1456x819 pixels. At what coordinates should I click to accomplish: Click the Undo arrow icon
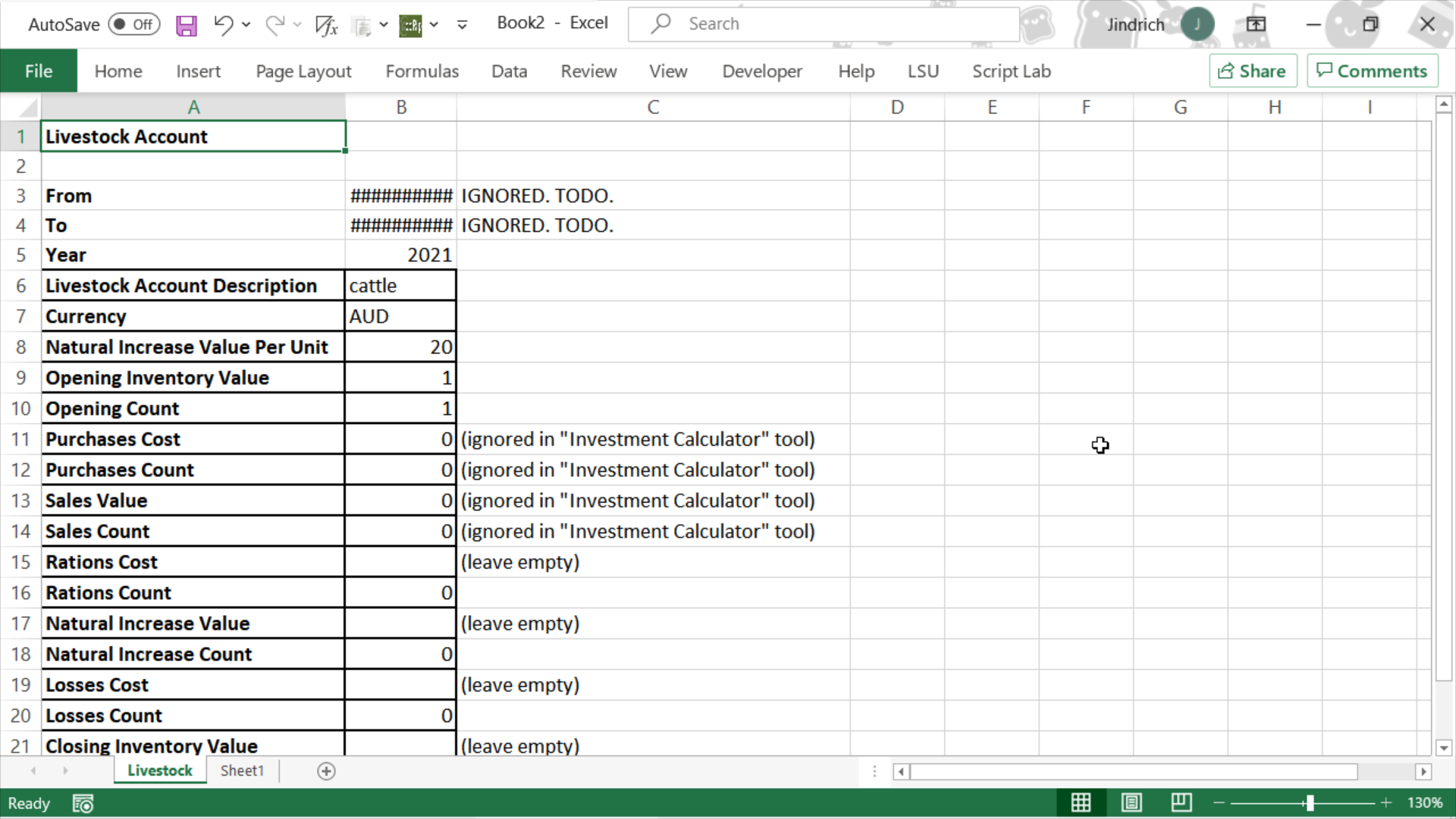[x=222, y=25]
